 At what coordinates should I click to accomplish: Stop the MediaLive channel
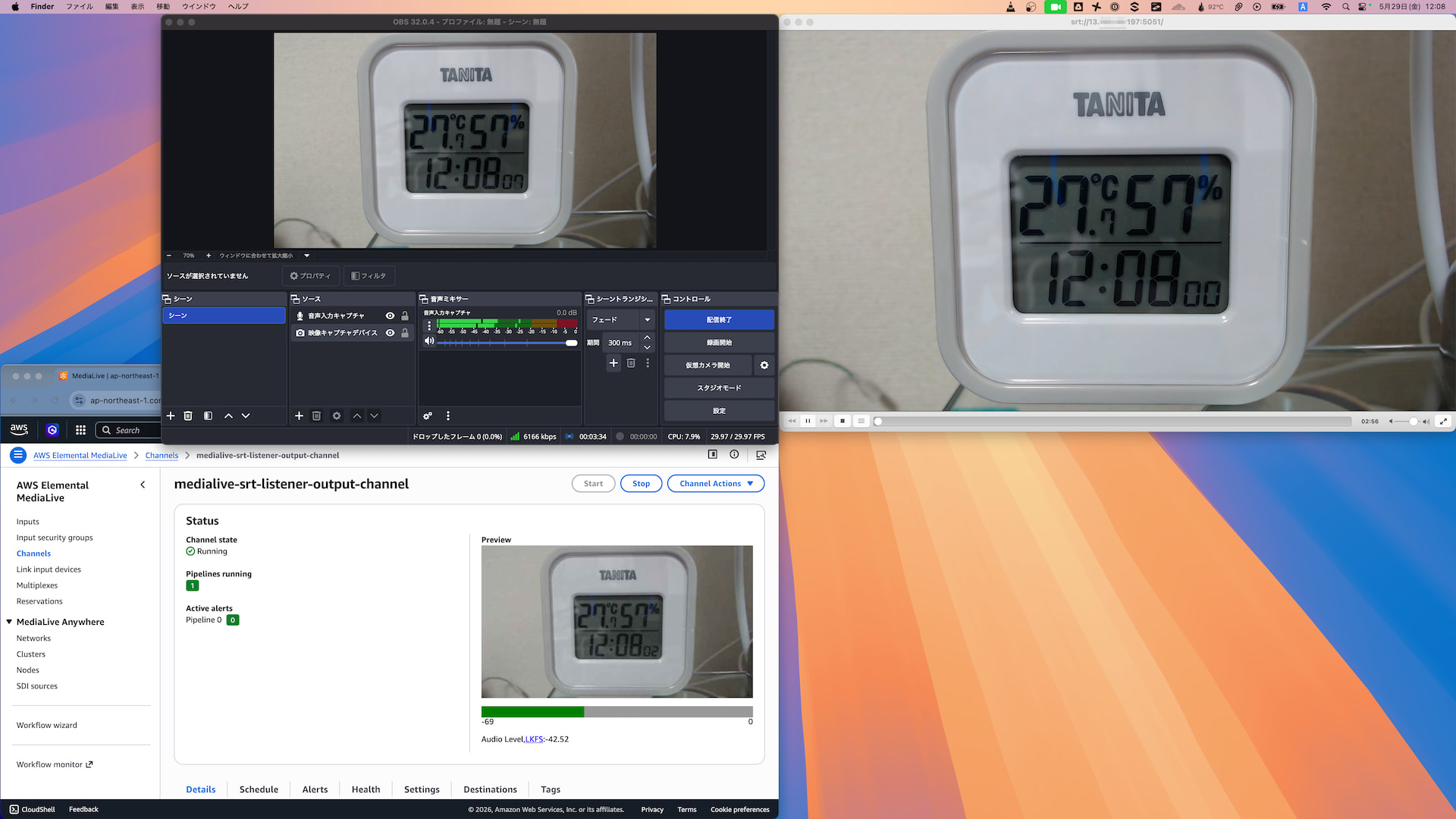641,484
